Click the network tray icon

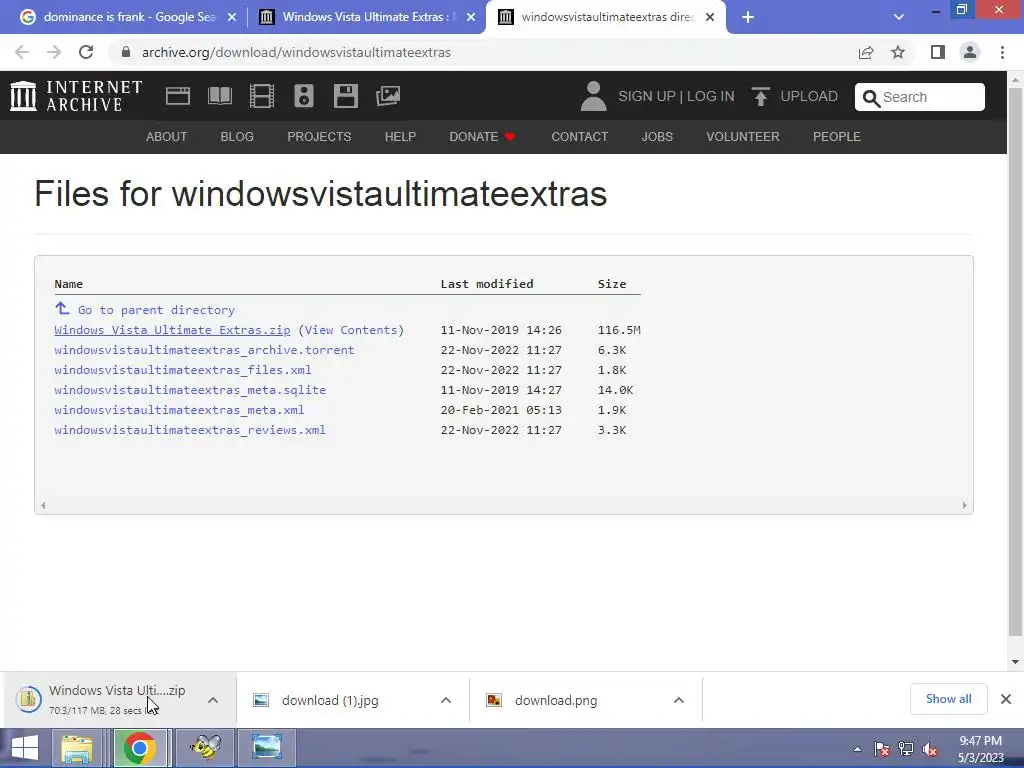(x=906, y=749)
